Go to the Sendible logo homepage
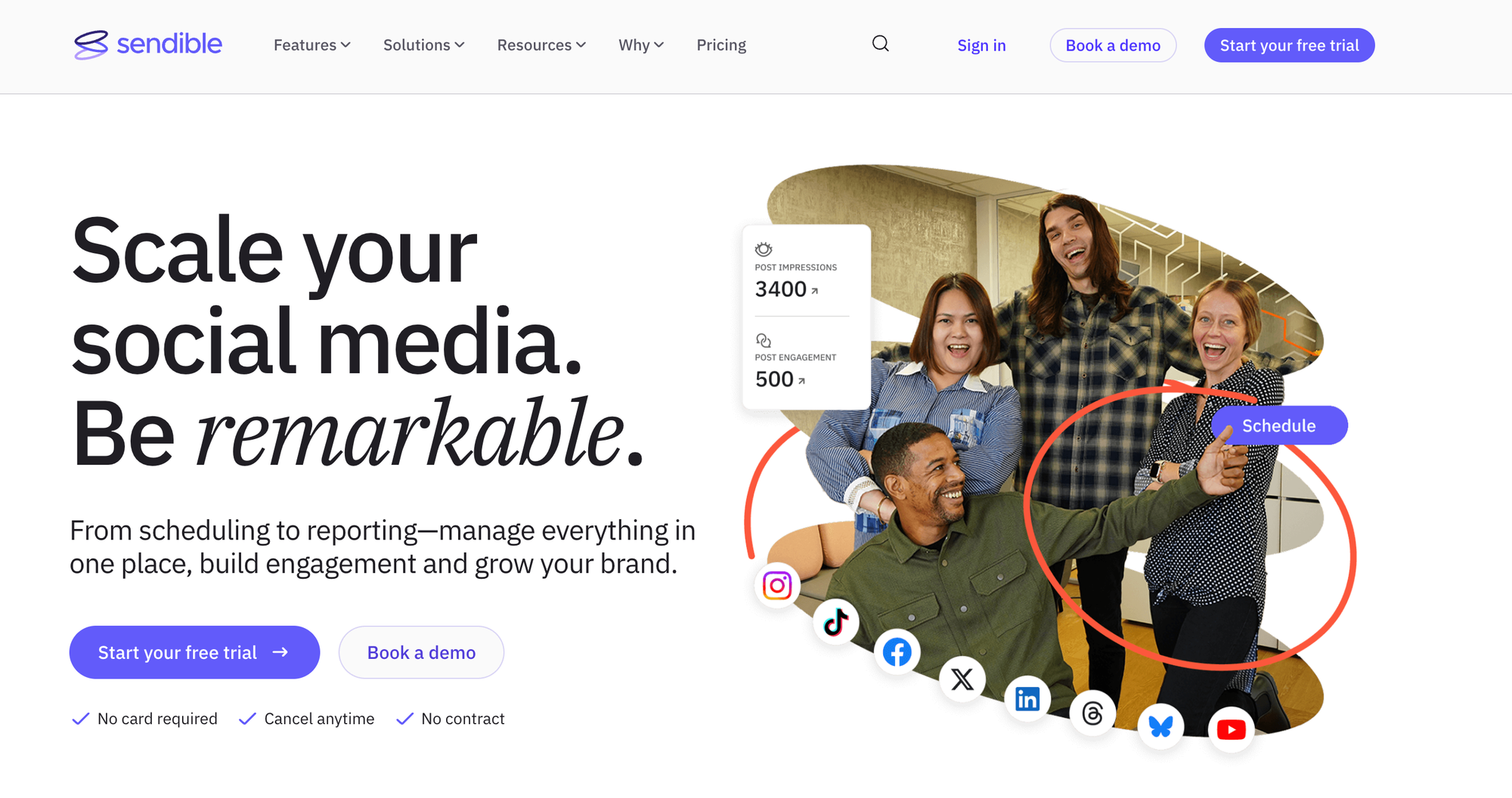1512x798 pixels. click(148, 45)
